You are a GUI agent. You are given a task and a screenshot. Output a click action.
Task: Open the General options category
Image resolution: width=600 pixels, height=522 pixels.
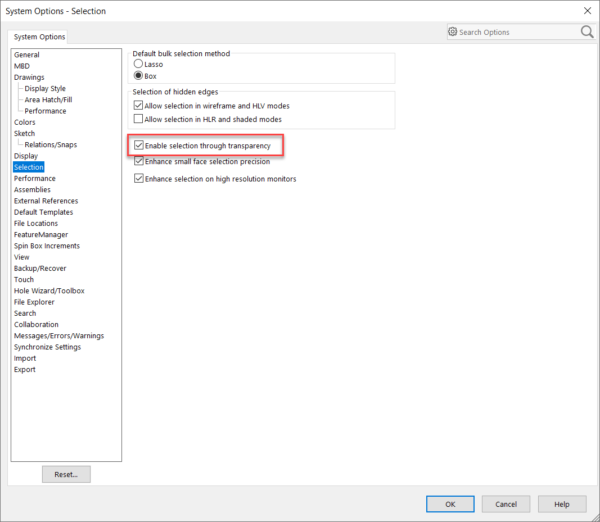pyautogui.click(x=27, y=55)
